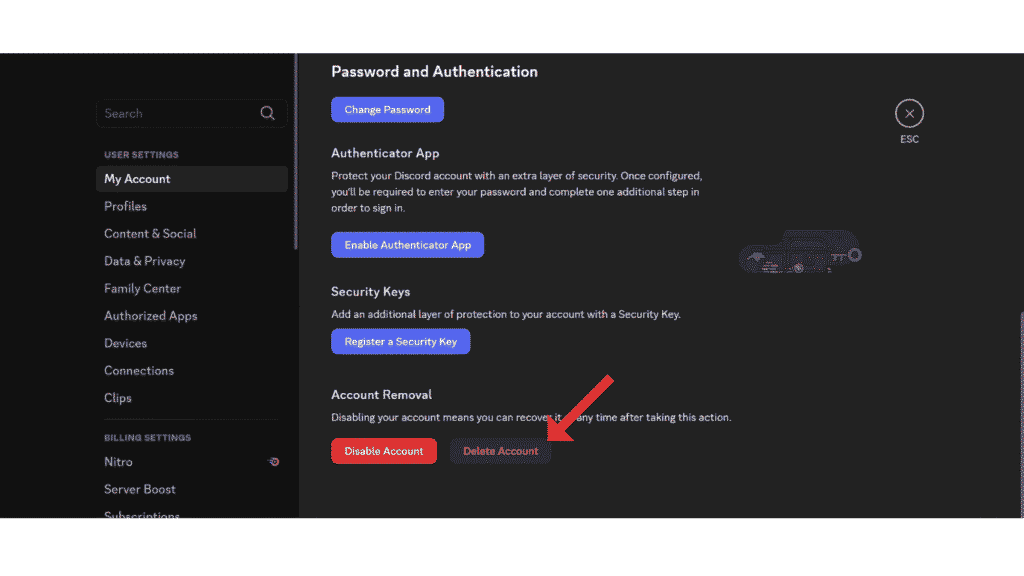Screen dimensions: 1024x576
Task: Open Data & Privacy settings
Action: pos(143,261)
